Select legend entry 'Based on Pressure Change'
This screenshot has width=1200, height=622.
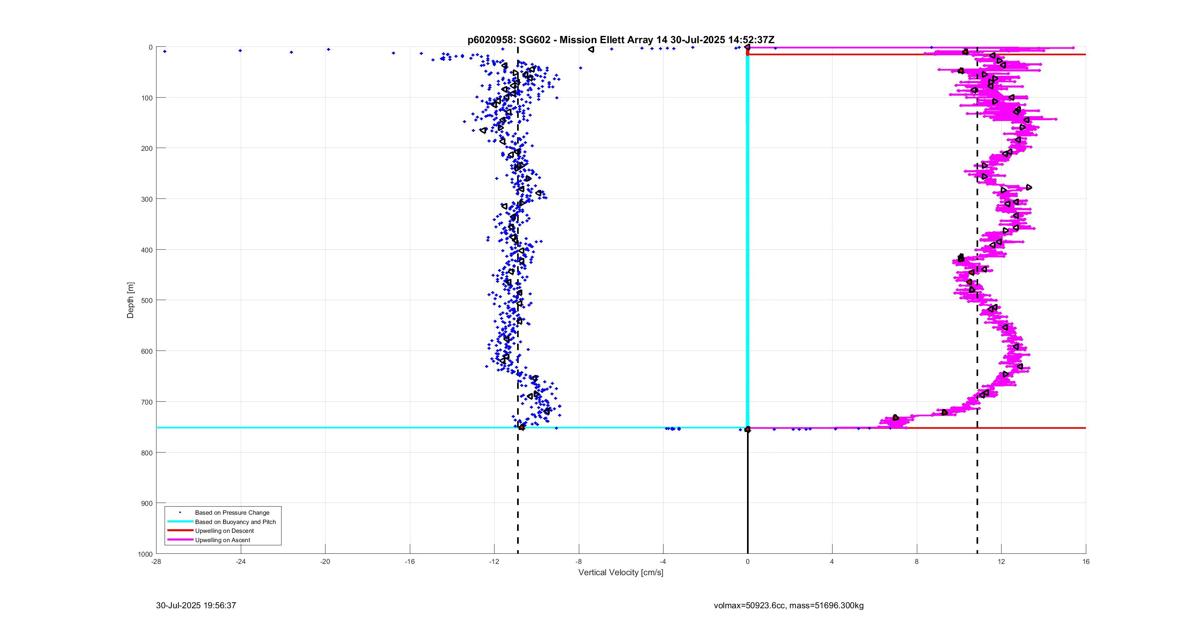232,512
